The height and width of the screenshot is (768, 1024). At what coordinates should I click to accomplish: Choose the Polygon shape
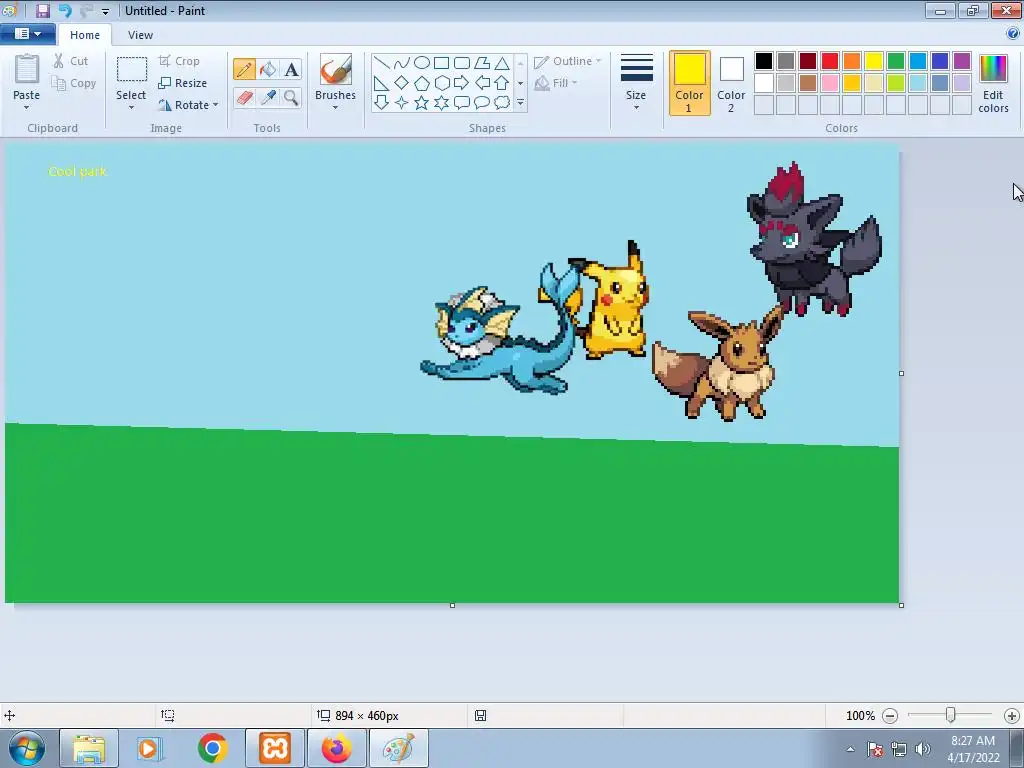pos(482,63)
